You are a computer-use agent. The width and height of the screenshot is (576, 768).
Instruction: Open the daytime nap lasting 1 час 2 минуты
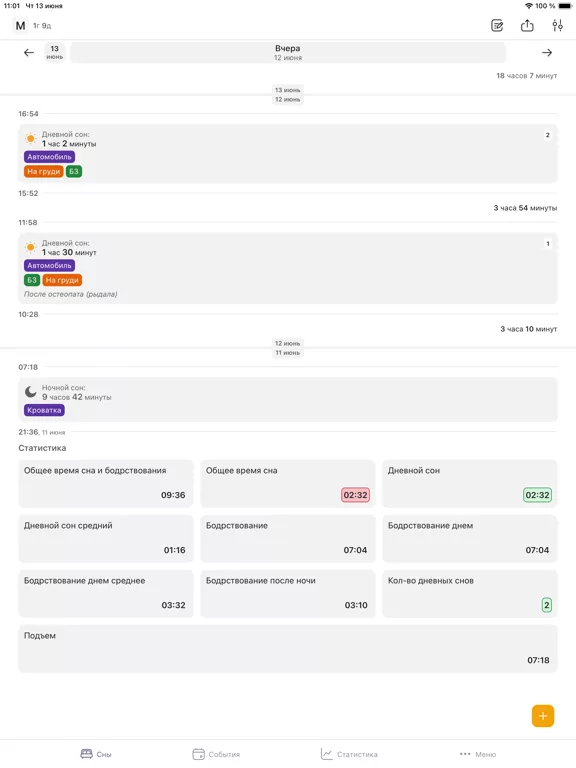click(x=288, y=154)
